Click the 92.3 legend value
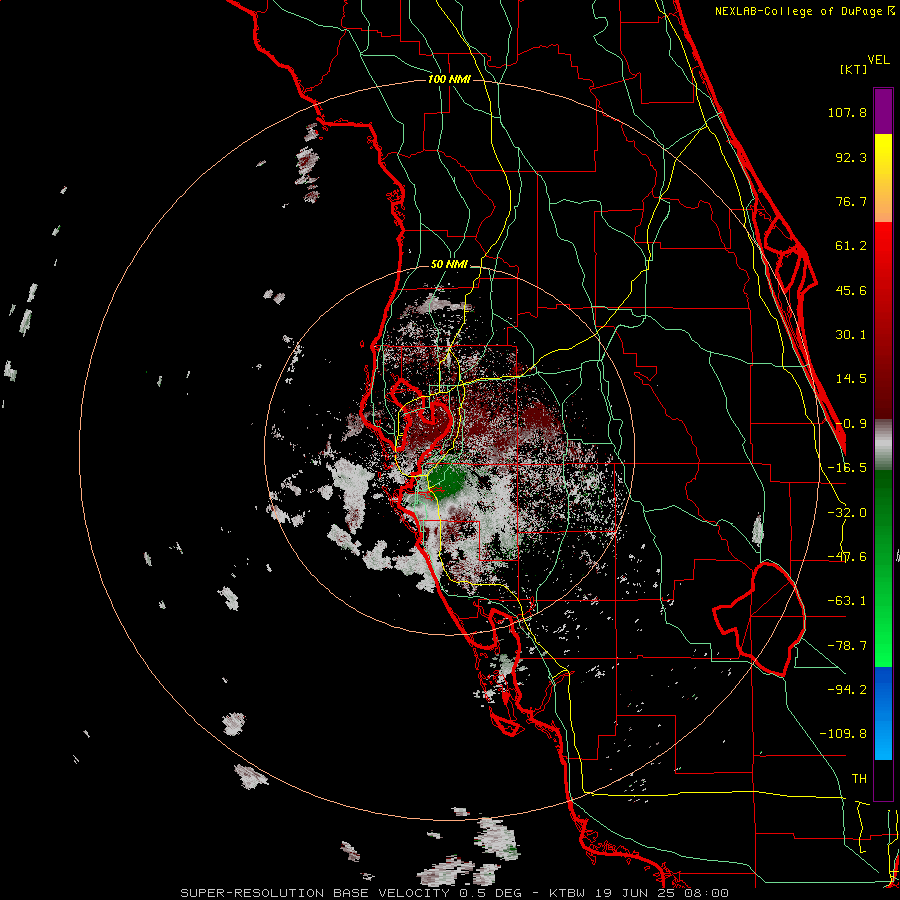900x900 pixels. pos(851,157)
